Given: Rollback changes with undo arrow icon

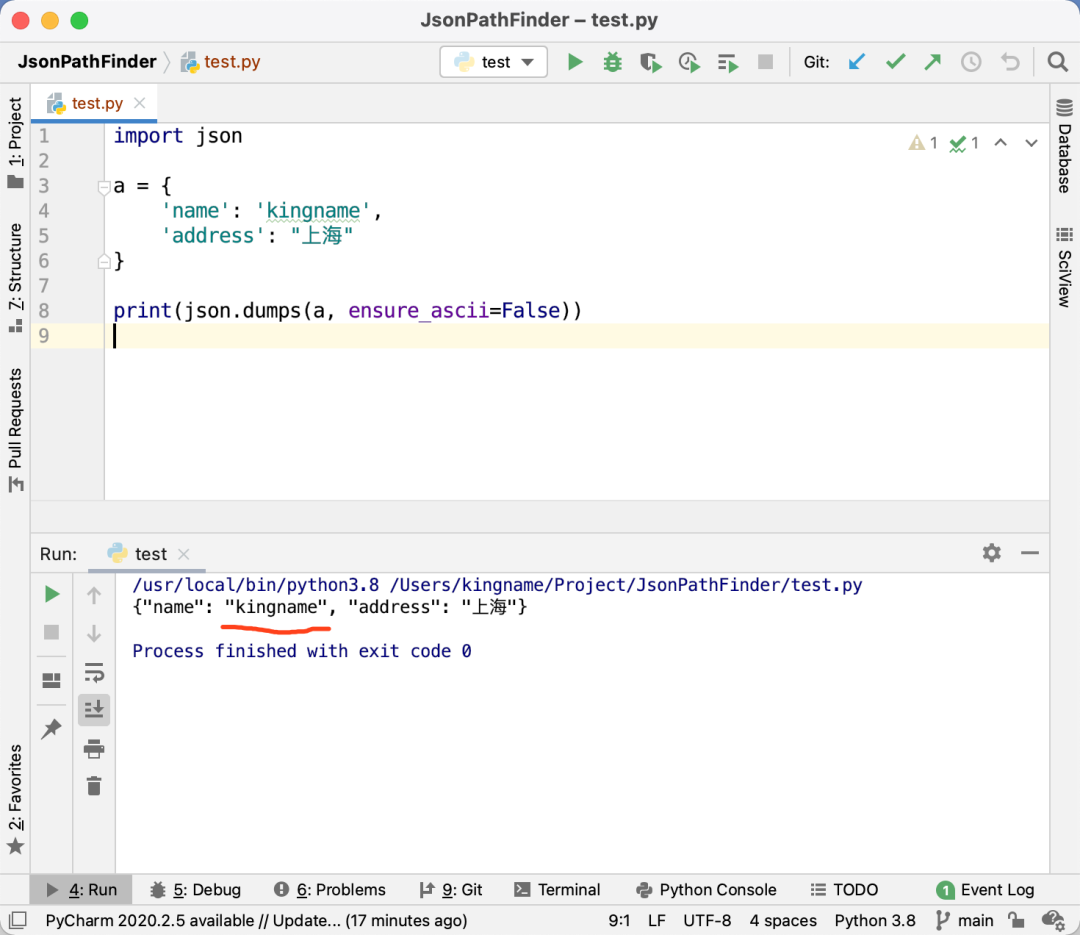Looking at the screenshot, I should pos(1010,62).
